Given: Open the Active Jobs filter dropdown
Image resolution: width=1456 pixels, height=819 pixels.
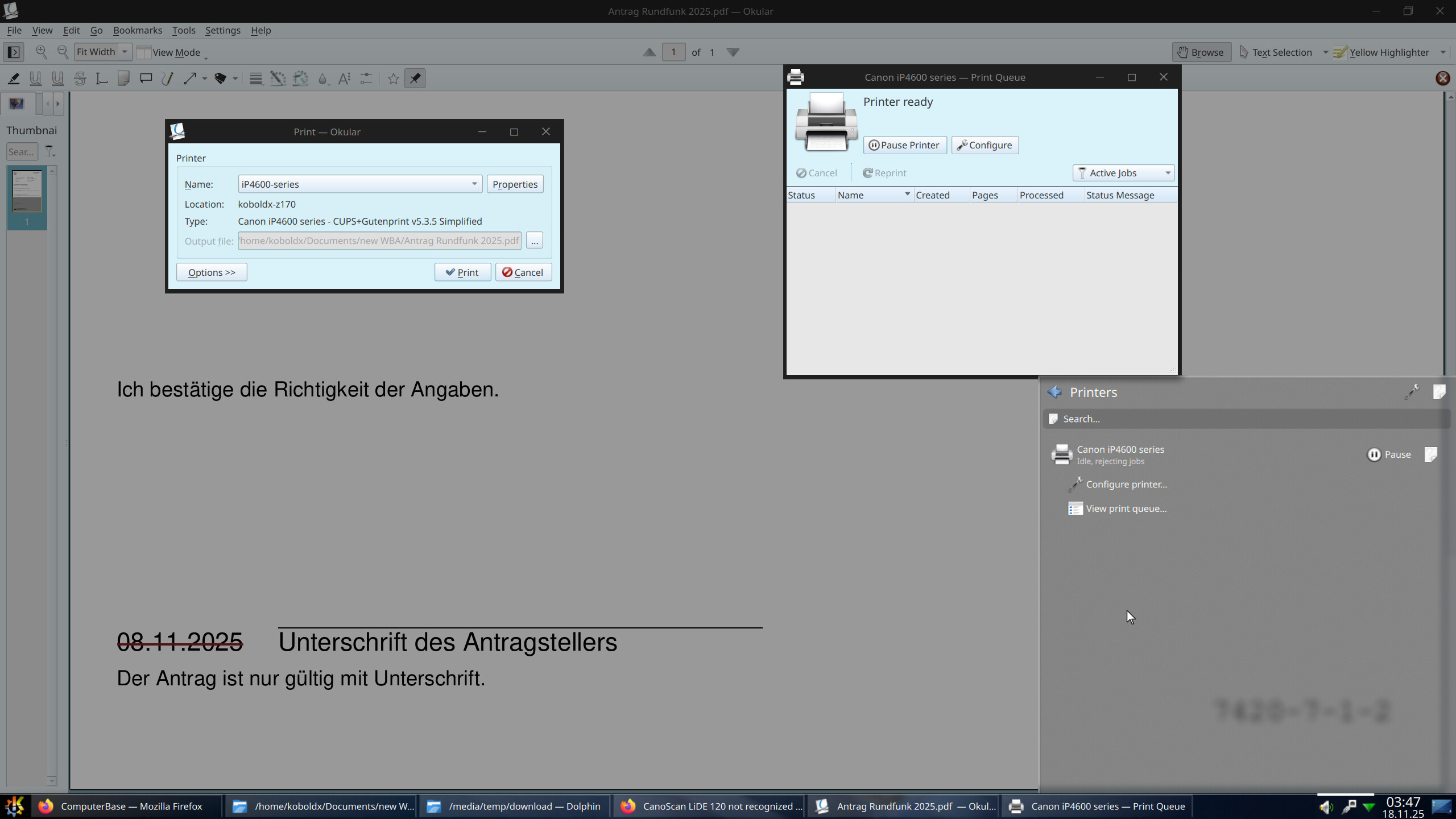Looking at the screenshot, I should tap(1123, 173).
